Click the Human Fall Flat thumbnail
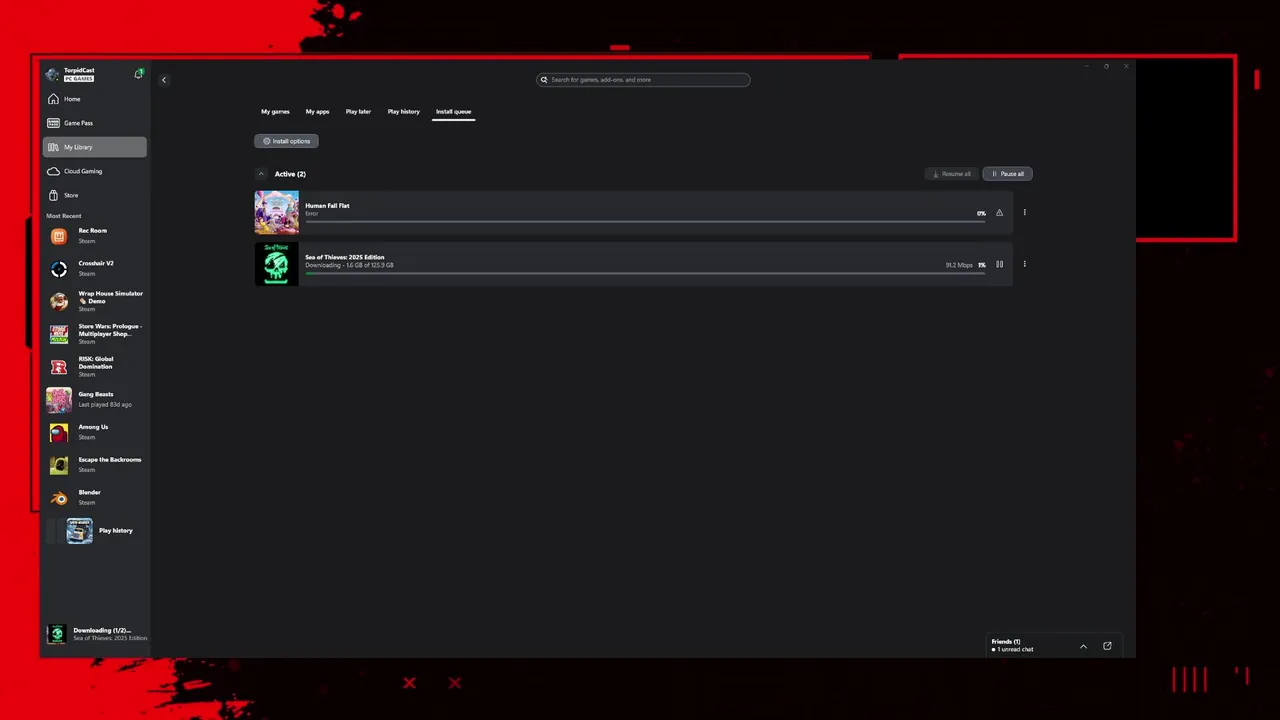1280x720 pixels. coord(276,212)
